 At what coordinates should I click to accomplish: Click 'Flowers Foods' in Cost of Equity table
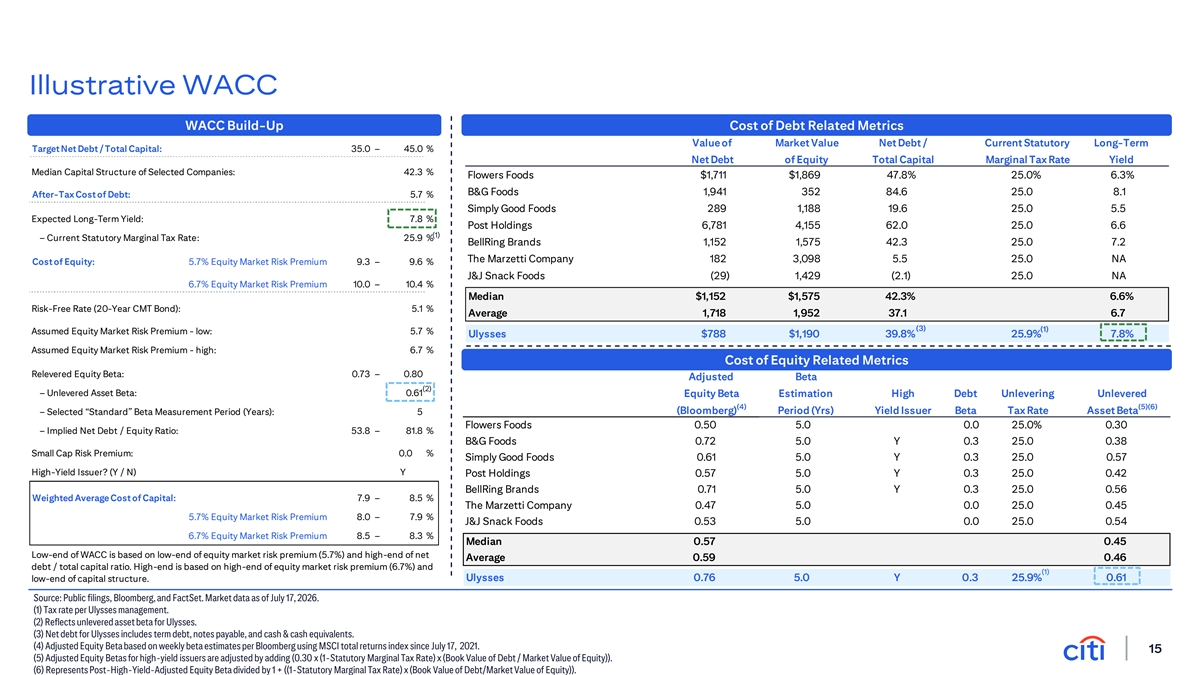501,425
